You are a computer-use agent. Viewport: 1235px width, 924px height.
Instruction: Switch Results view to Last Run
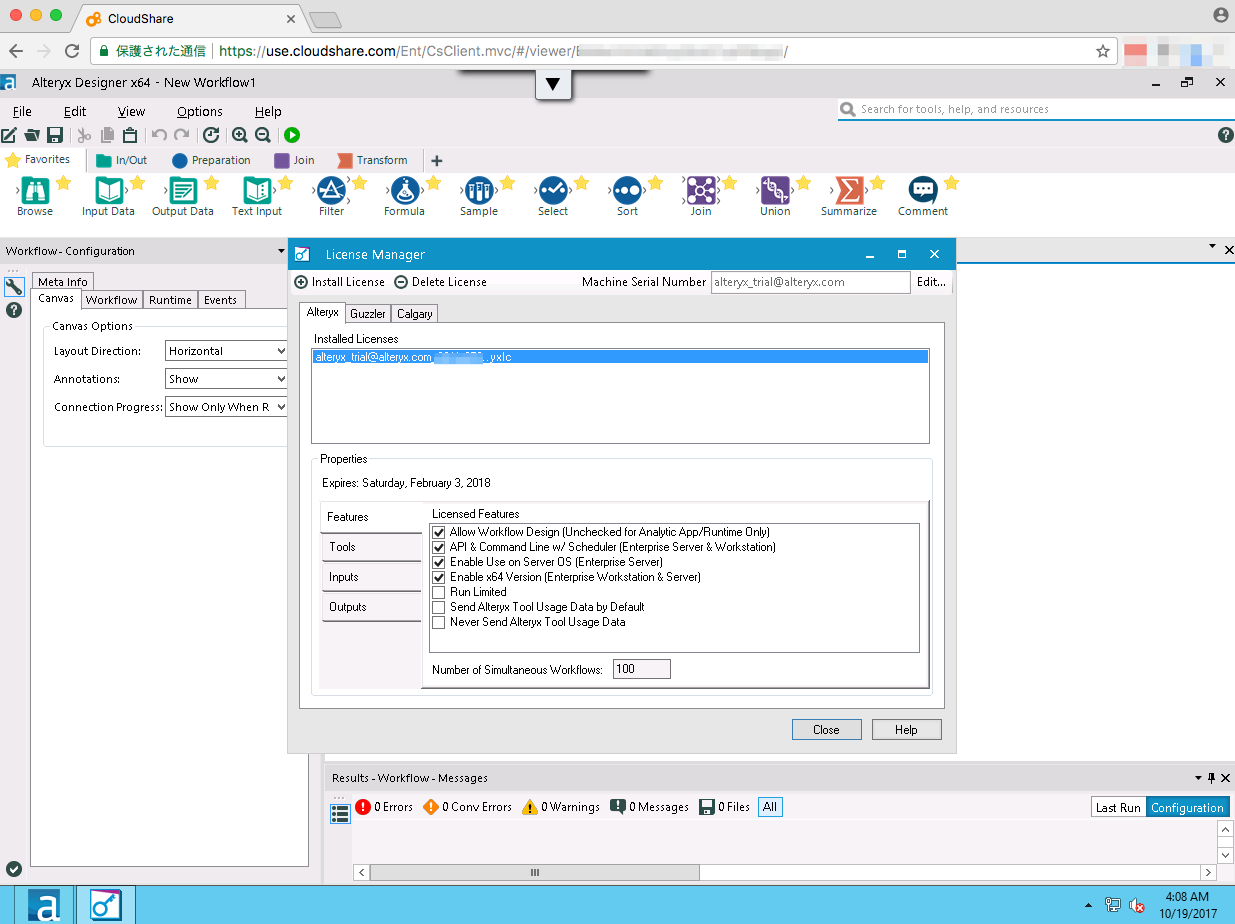coord(1118,808)
